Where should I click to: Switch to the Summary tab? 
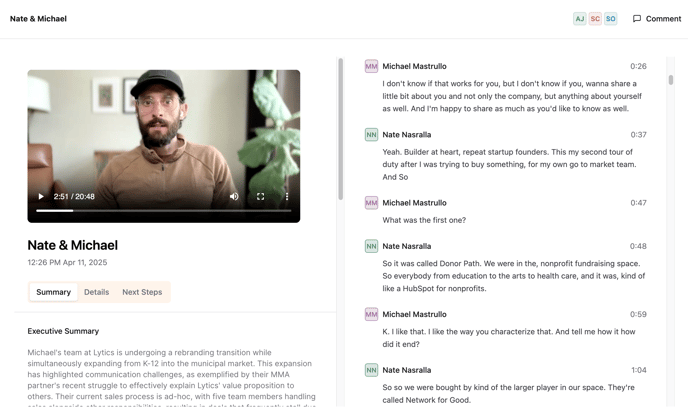pos(54,292)
